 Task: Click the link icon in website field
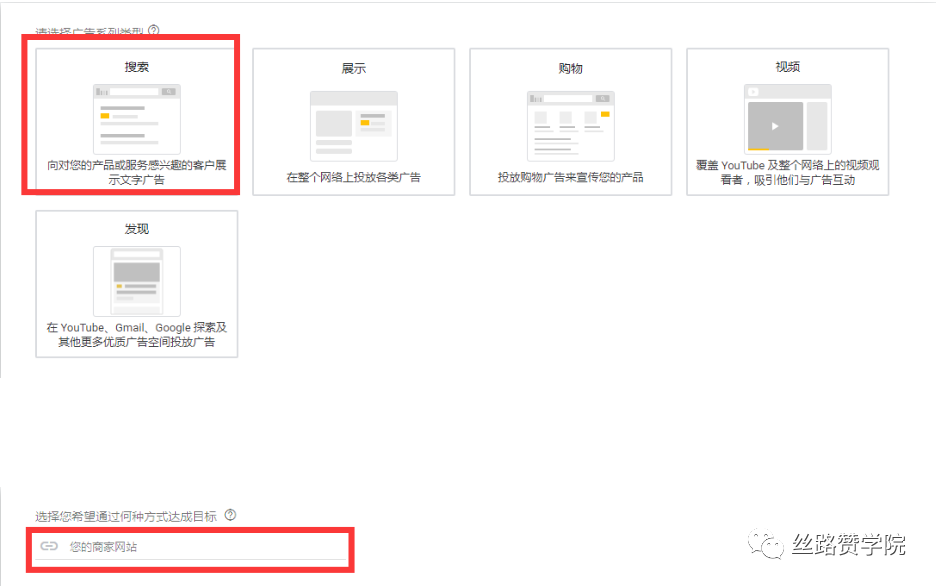49,546
